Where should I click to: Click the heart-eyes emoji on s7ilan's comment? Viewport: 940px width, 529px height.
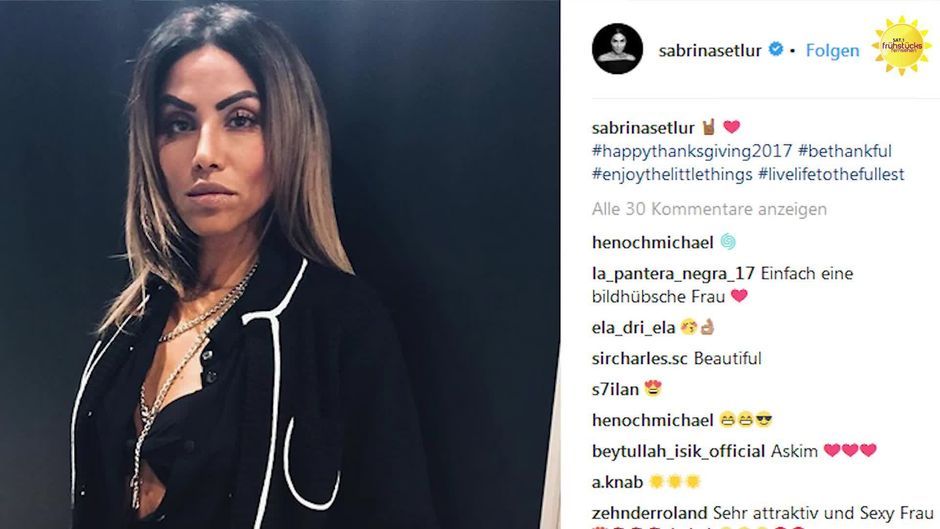pyautogui.click(x=653, y=389)
